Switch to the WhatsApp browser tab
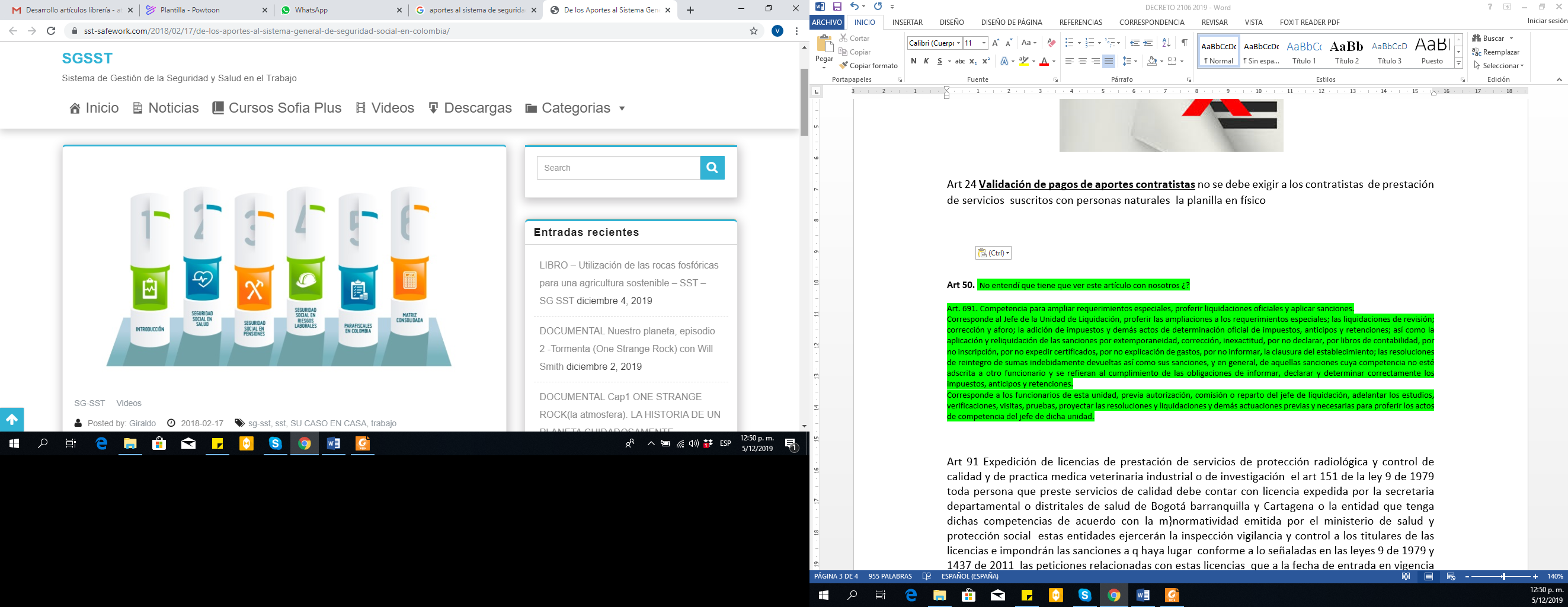This screenshot has height=607, width=1568. pos(341,10)
